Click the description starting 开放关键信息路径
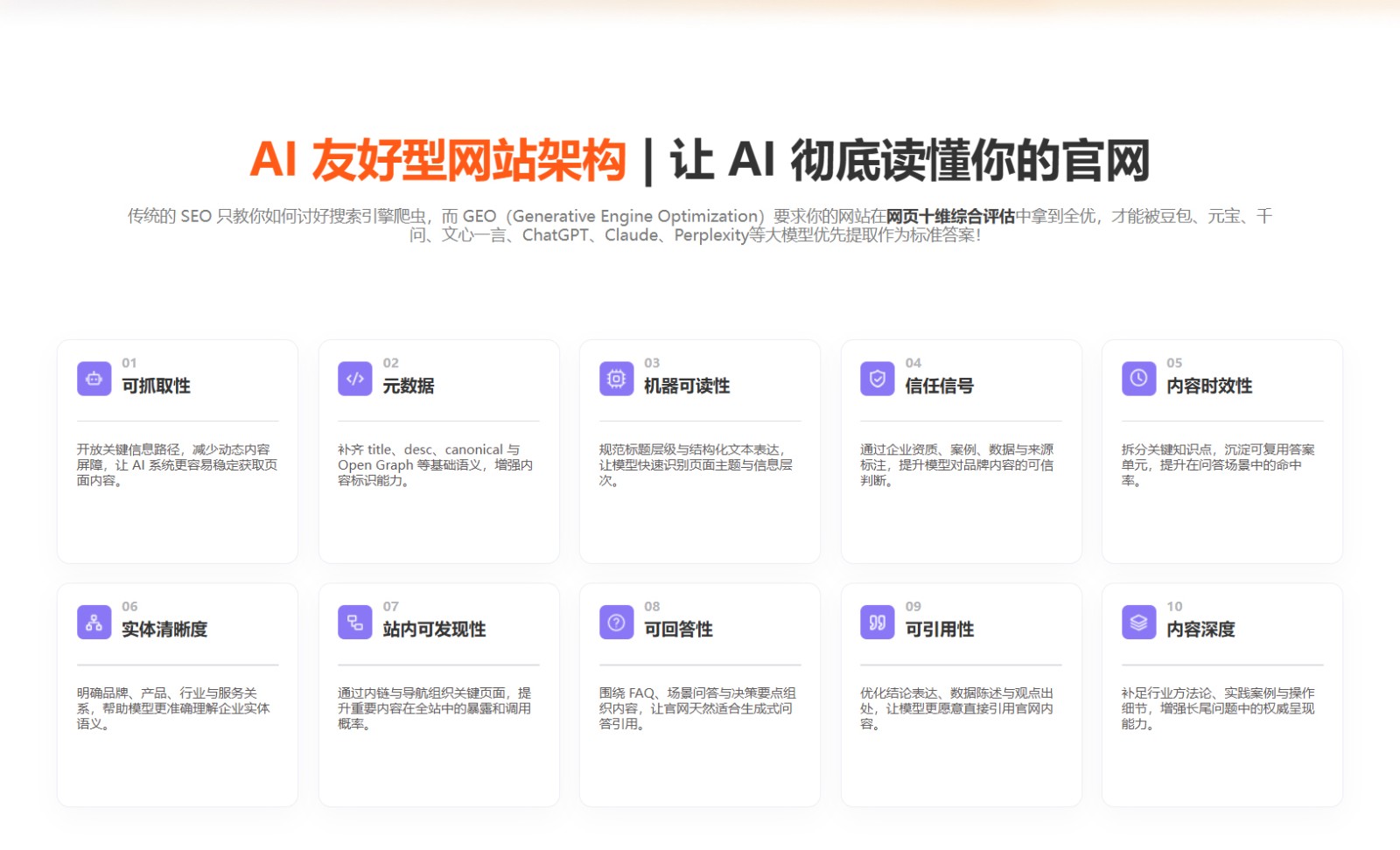 click(x=177, y=464)
